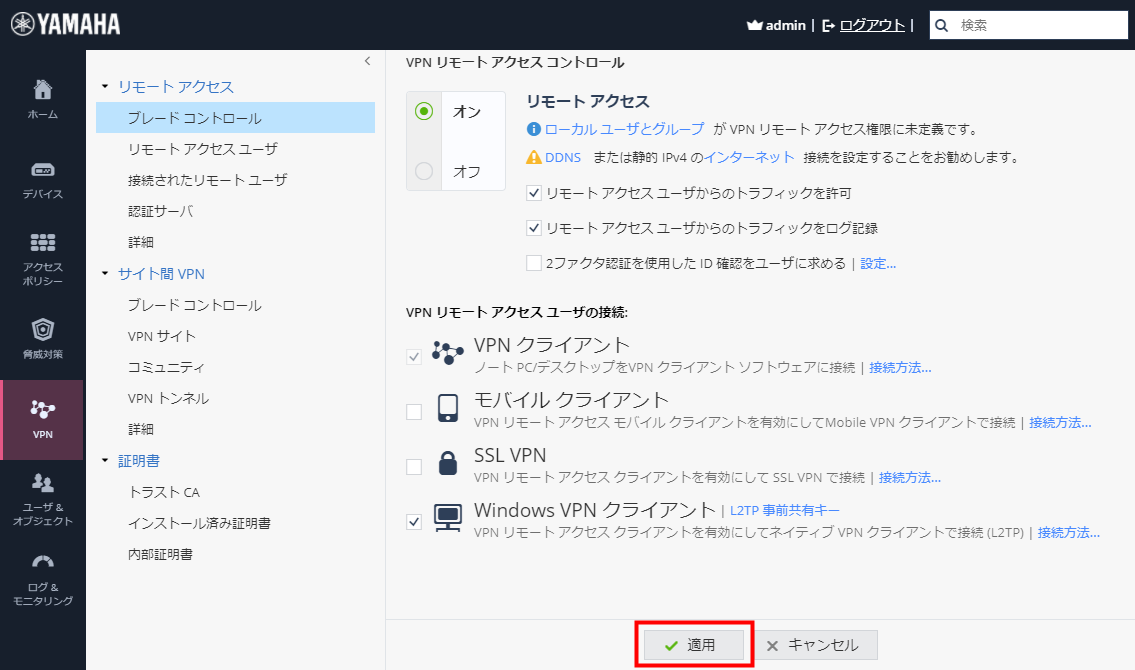This screenshot has width=1135, height=670.
Task: Disable the Windows VPN クライアント checkbox
Action: pyautogui.click(x=414, y=520)
